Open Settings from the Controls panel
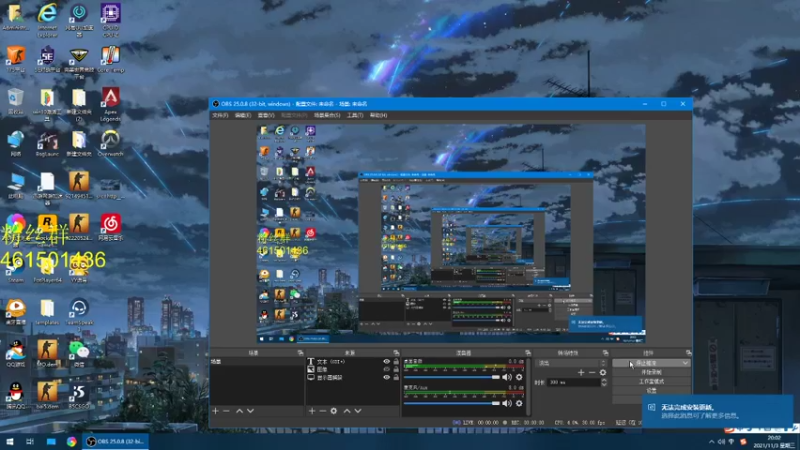 (x=652, y=390)
